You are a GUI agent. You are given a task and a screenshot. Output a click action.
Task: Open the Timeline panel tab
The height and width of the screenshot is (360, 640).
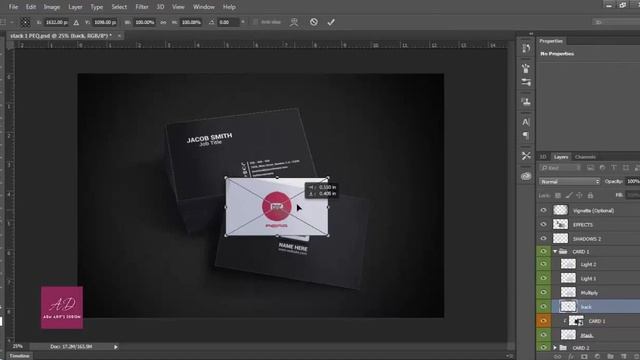19,356
